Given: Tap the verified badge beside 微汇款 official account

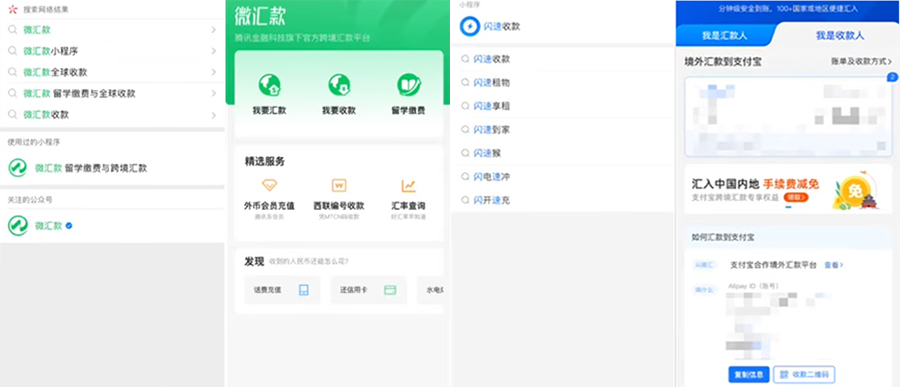Looking at the screenshot, I should [69, 226].
